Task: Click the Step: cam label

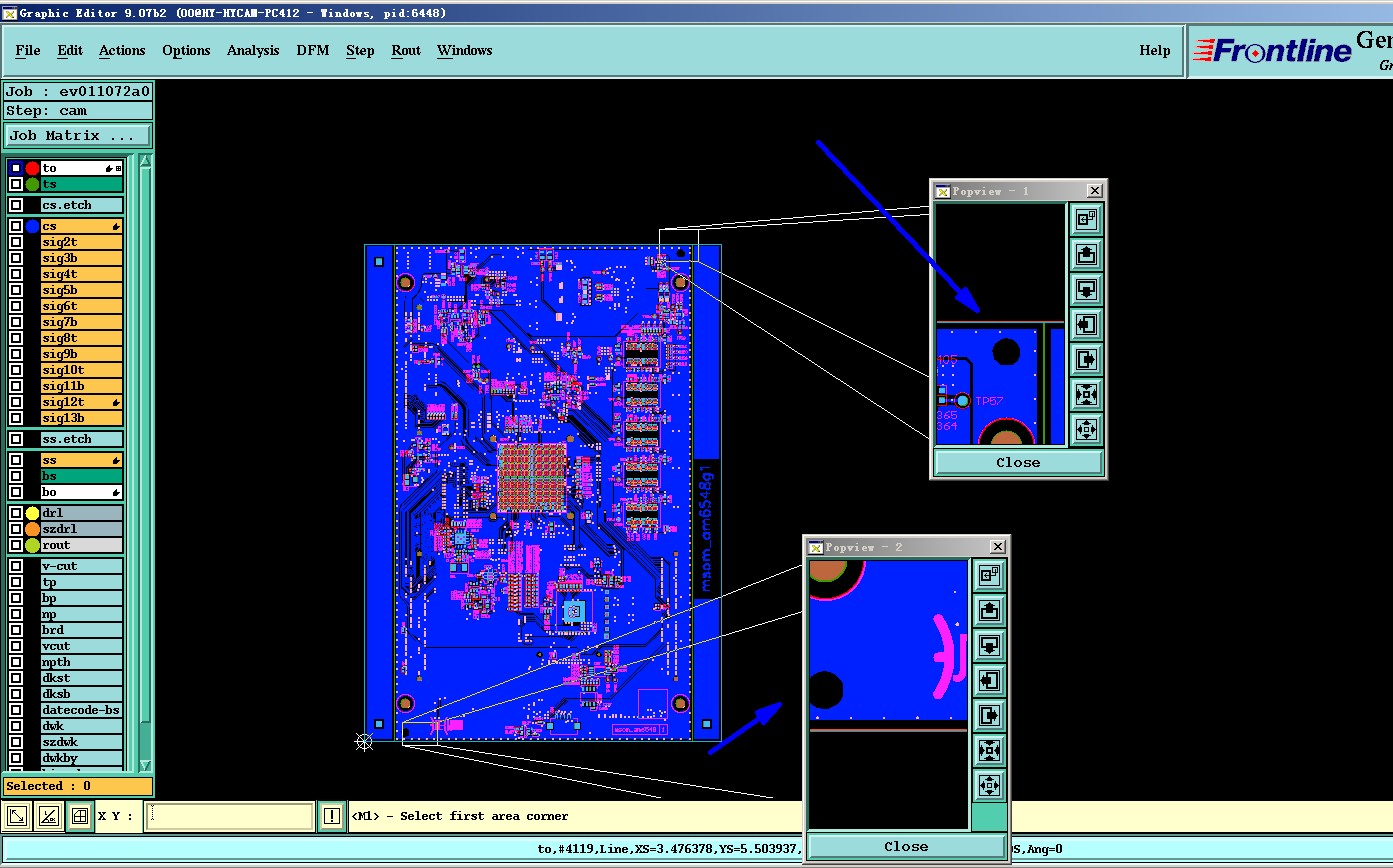Action: click(78, 111)
